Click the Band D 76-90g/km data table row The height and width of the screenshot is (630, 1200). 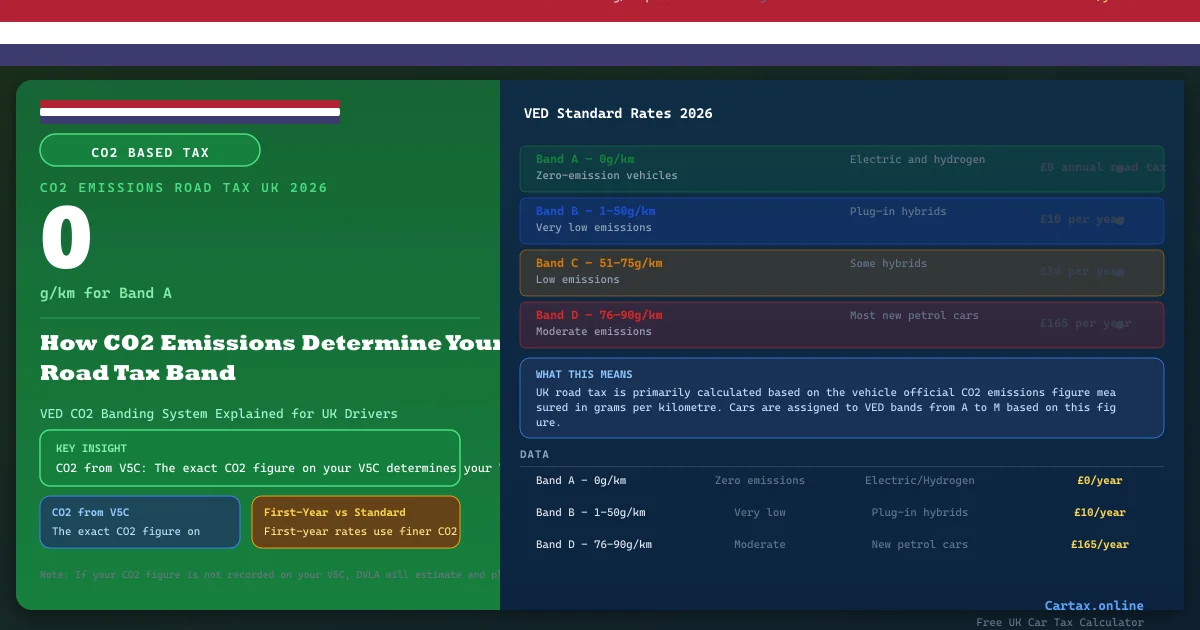point(841,545)
